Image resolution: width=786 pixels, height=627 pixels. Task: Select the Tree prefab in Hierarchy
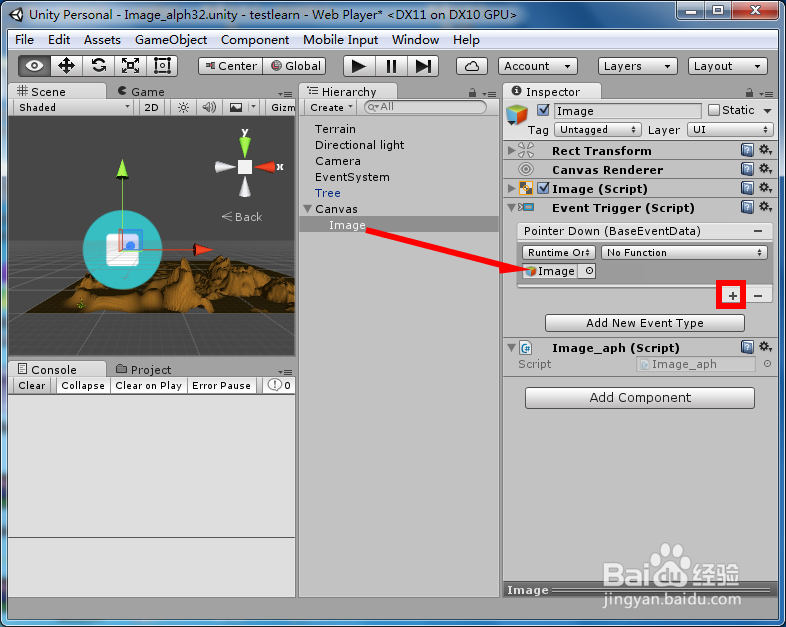[x=328, y=193]
